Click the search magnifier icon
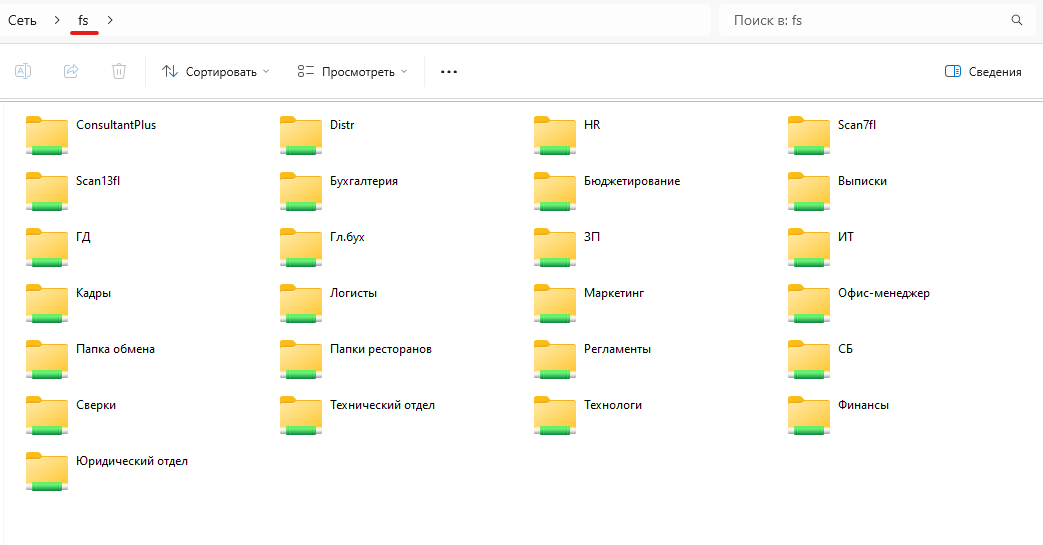1043x545 pixels. tap(1017, 20)
